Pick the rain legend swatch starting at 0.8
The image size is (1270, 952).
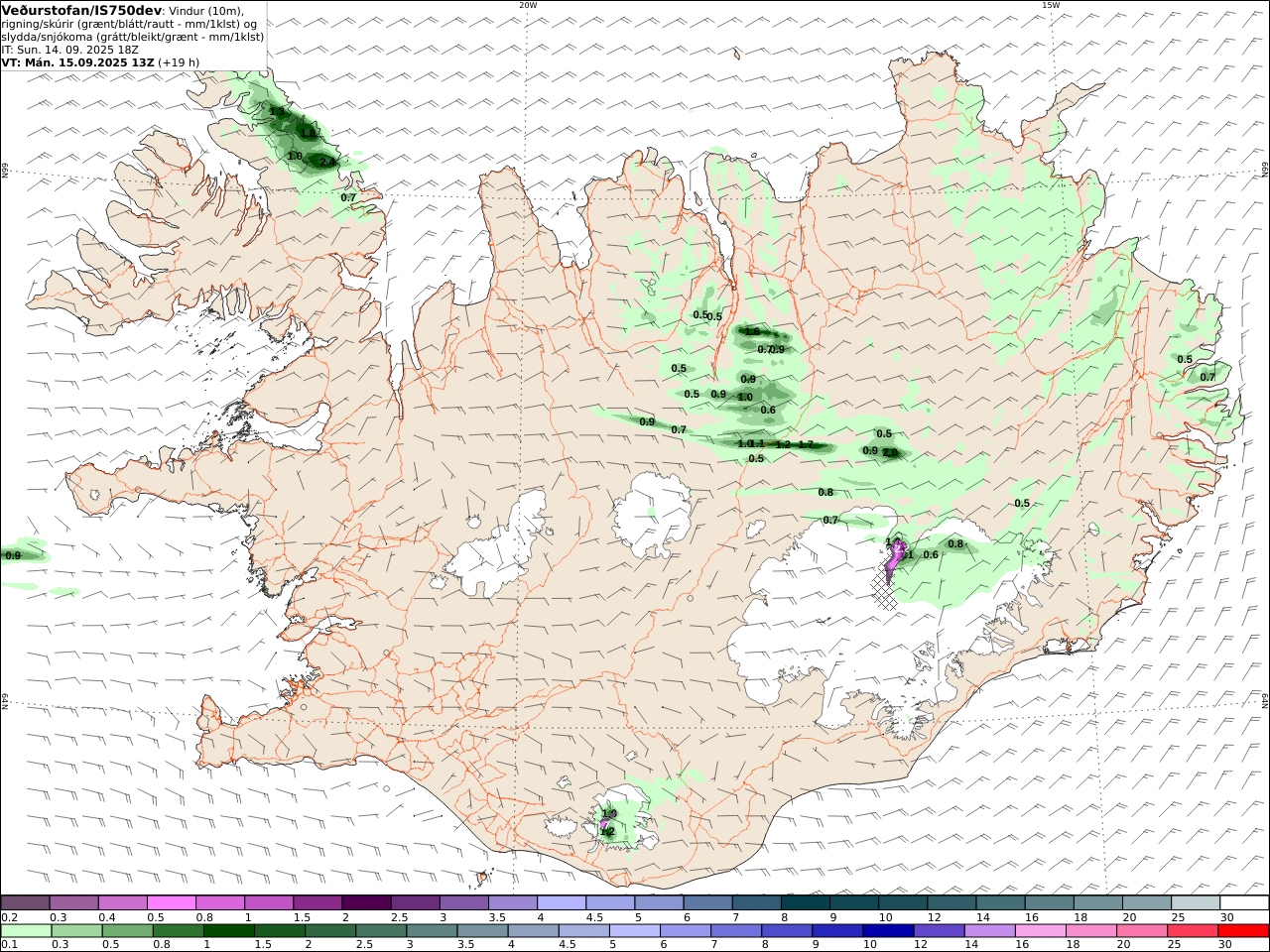click(x=179, y=930)
